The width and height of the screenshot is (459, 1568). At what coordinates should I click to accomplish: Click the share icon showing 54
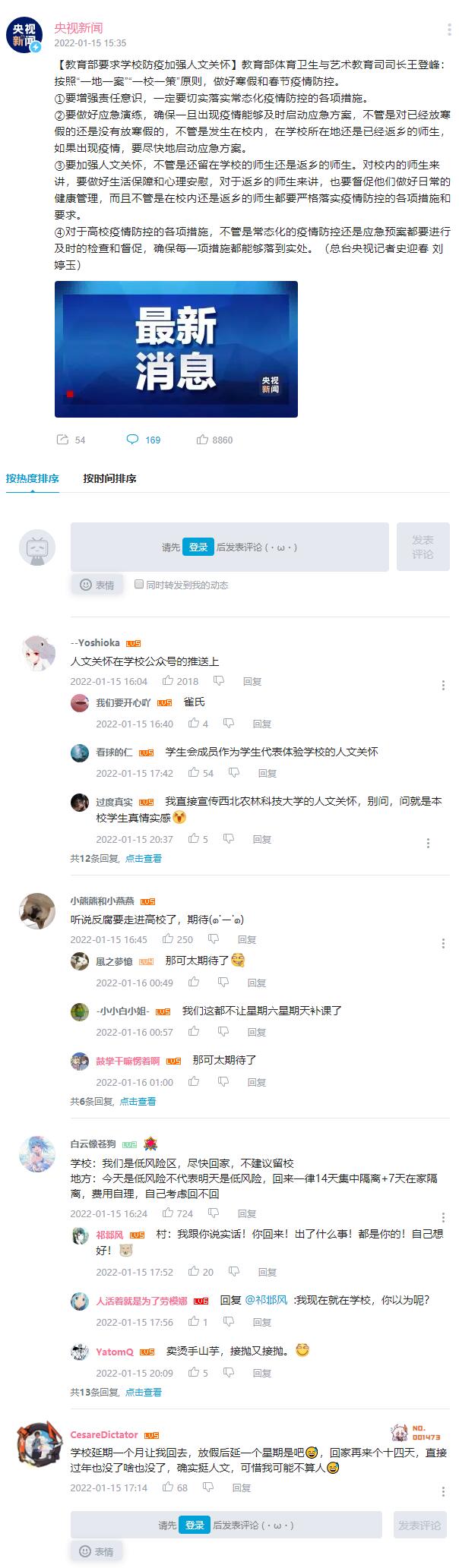(62, 440)
